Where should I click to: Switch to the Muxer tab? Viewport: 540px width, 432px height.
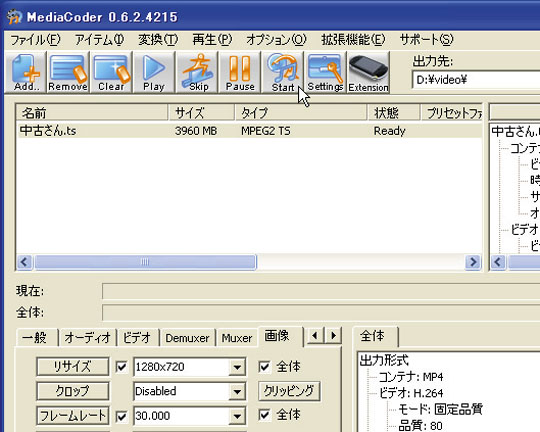[x=237, y=338]
